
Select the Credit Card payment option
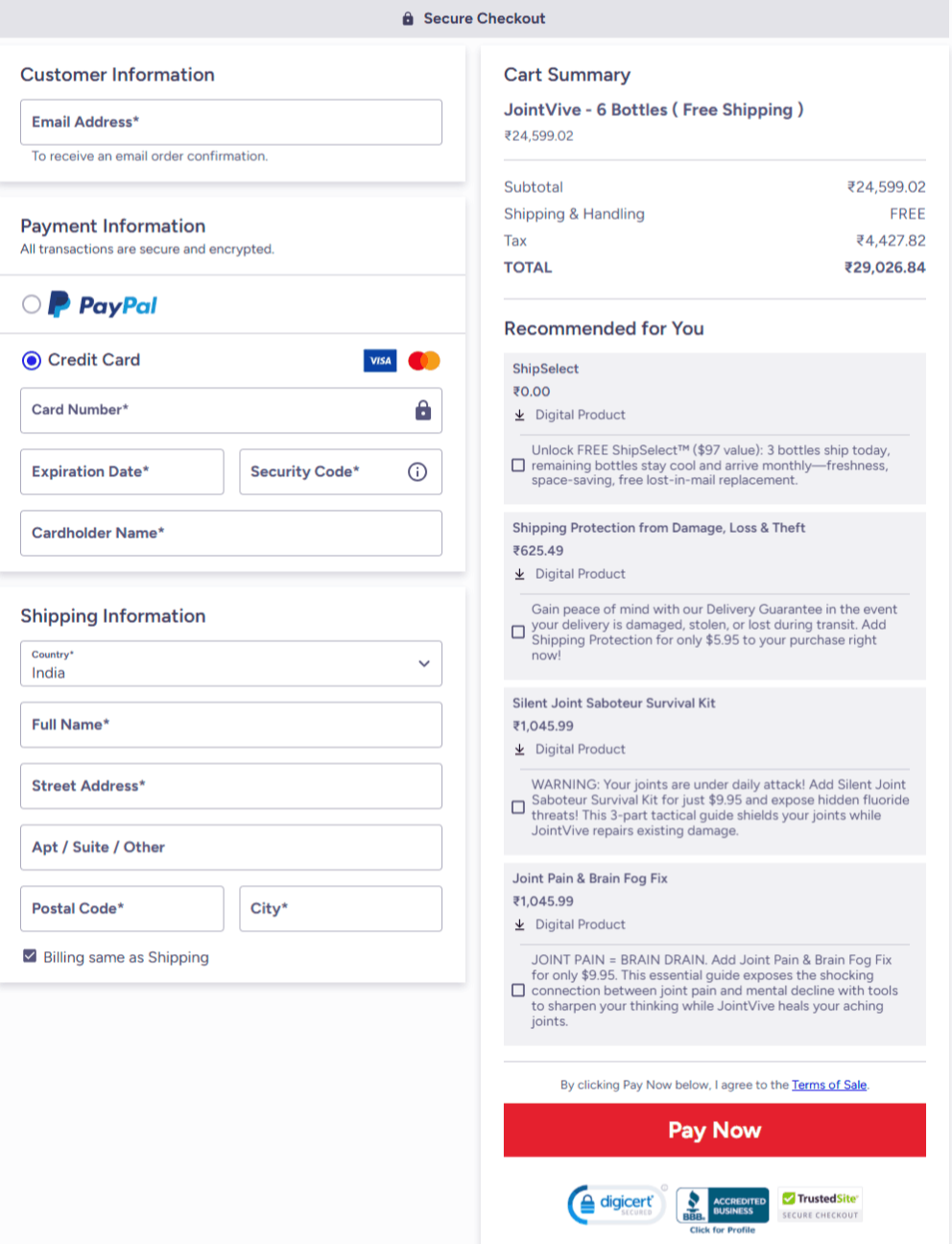point(31,360)
